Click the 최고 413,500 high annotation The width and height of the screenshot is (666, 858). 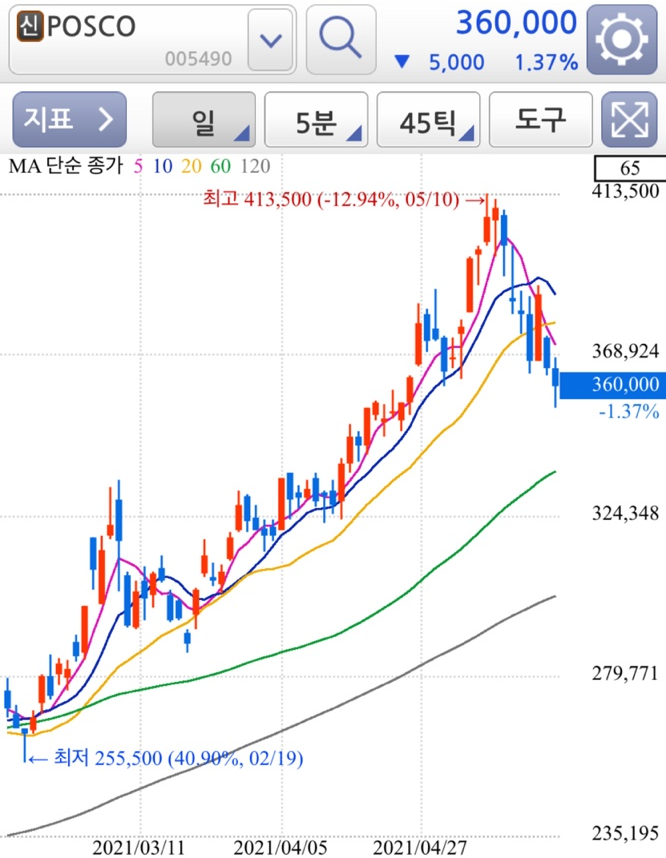pos(344,199)
